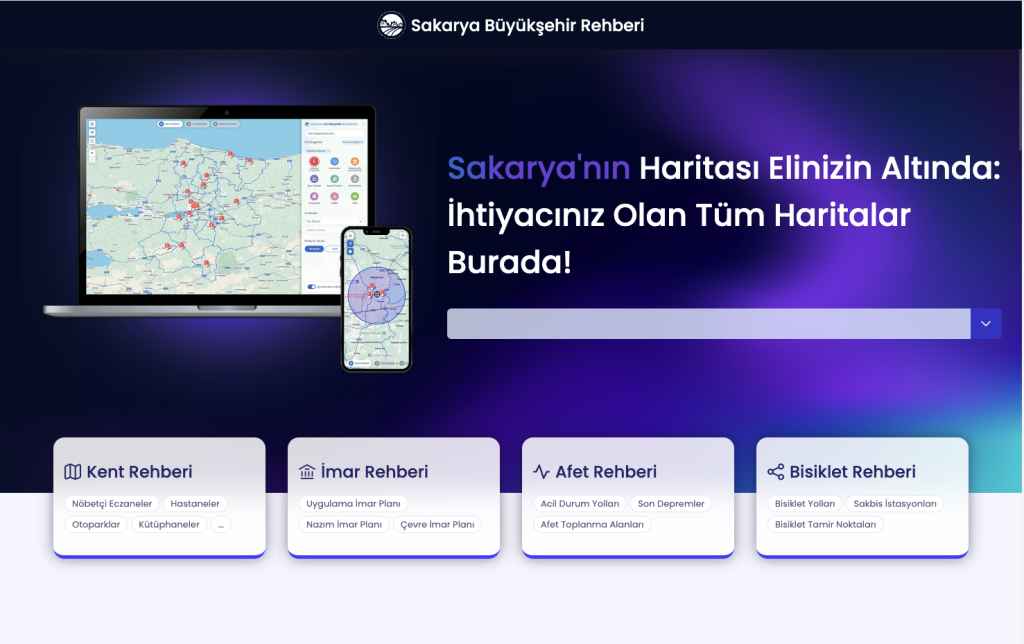
Task: Click the phone map preview image
Action: coord(376,298)
